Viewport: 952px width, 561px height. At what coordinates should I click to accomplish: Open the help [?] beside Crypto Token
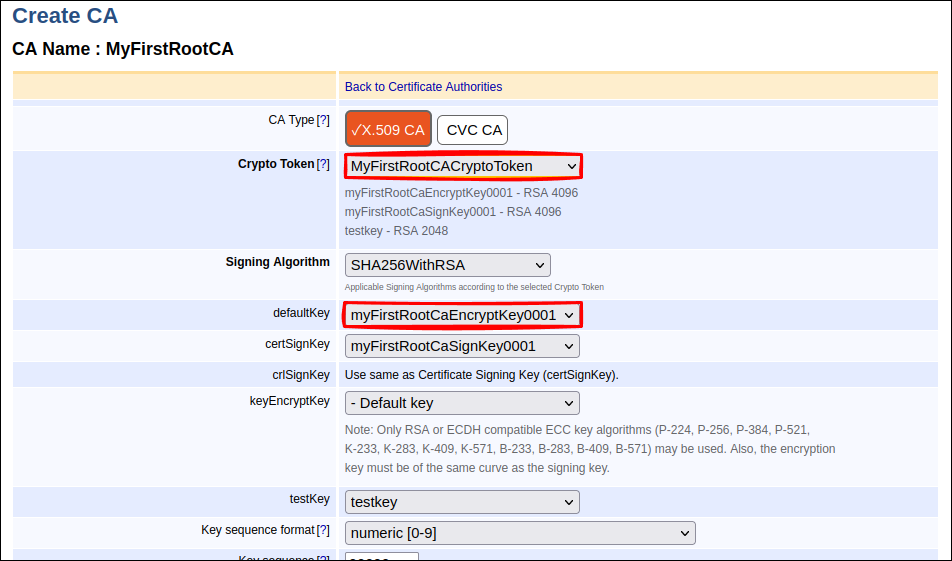[323, 164]
